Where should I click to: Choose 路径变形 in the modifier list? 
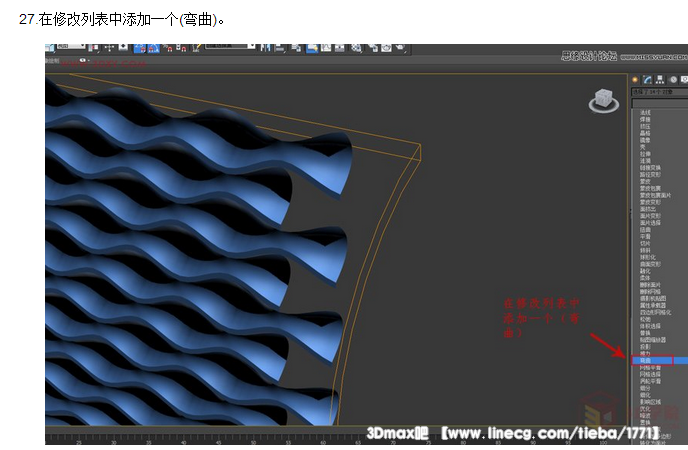[x=650, y=175]
